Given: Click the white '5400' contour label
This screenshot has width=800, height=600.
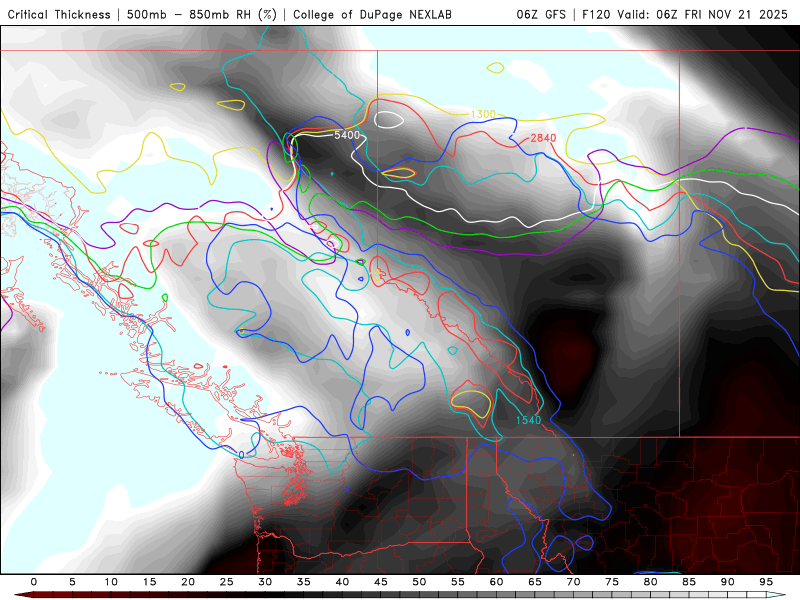Looking at the screenshot, I should tap(347, 135).
